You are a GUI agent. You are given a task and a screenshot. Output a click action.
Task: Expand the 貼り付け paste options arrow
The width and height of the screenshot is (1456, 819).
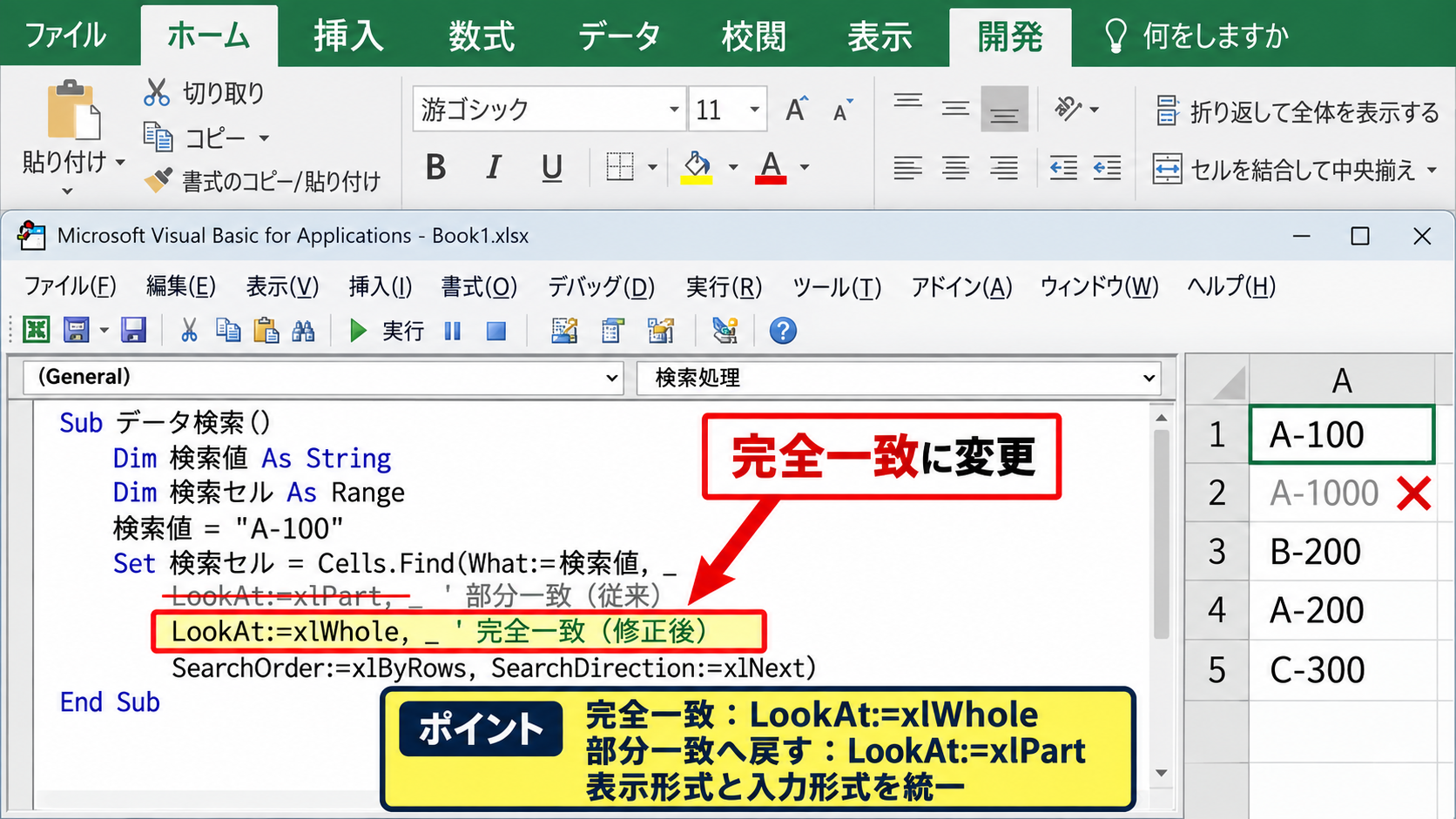120,162
